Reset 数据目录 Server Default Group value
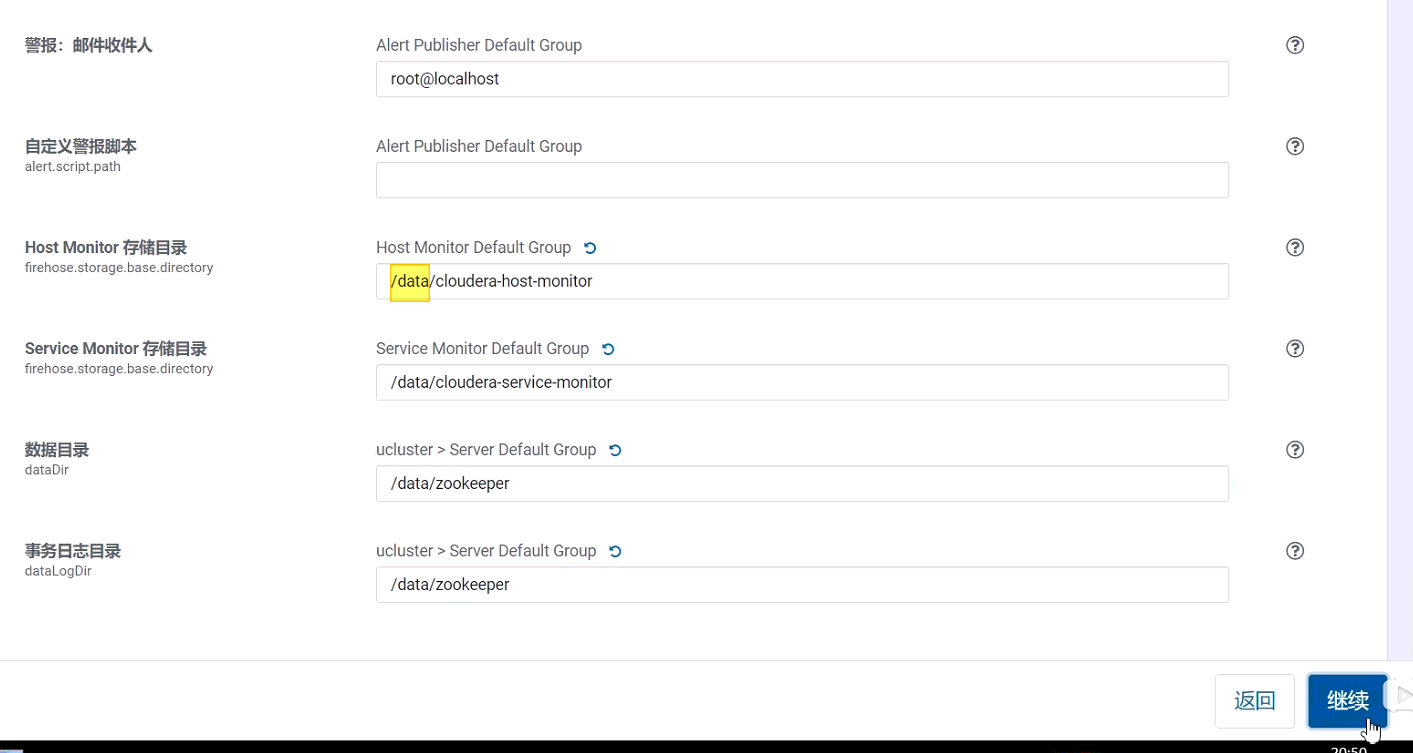This screenshot has height=753, width=1413. click(x=615, y=450)
